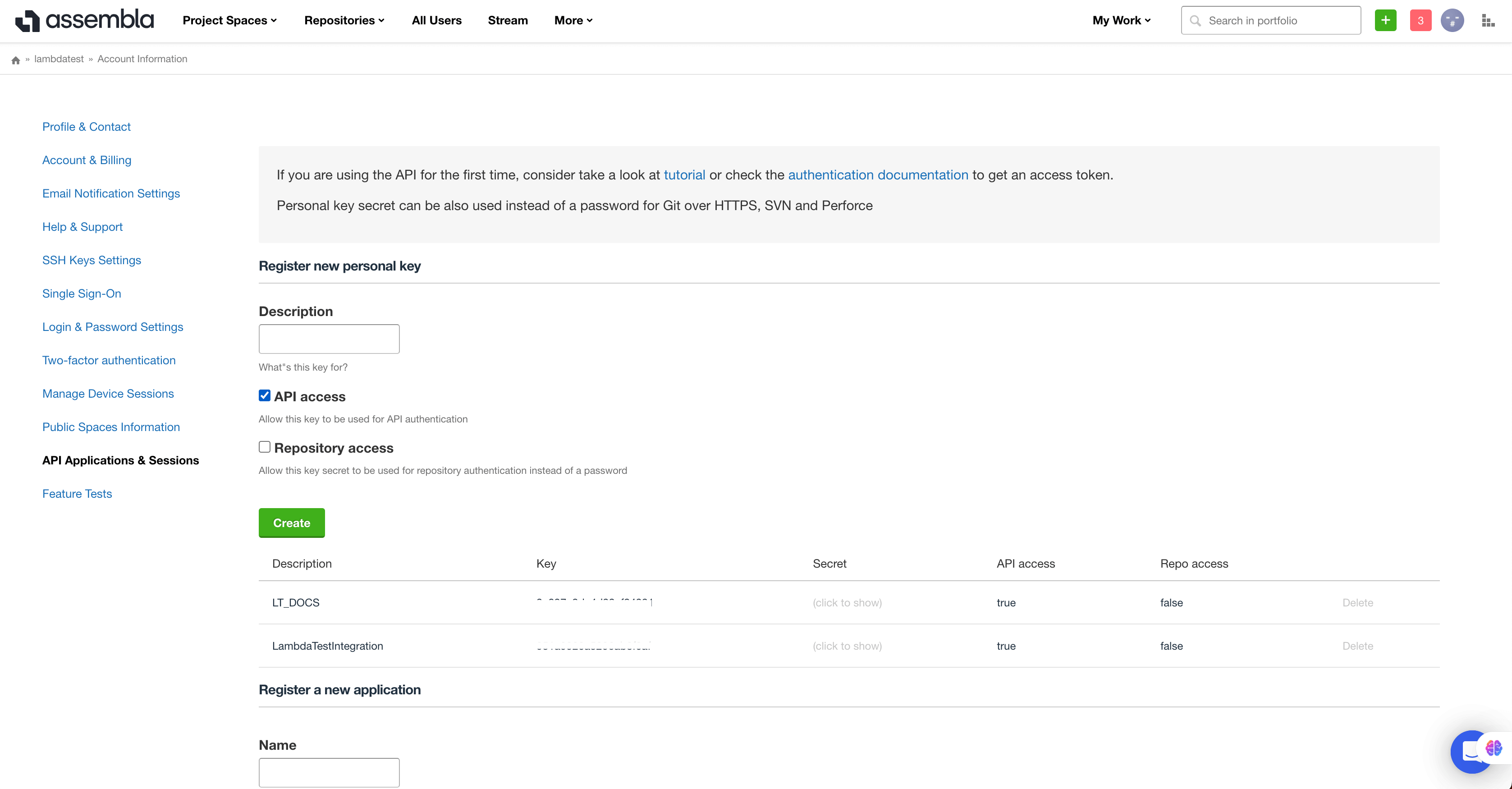Expand the Repositories dropdown
1512x789 pixels.
pos(344,21)
